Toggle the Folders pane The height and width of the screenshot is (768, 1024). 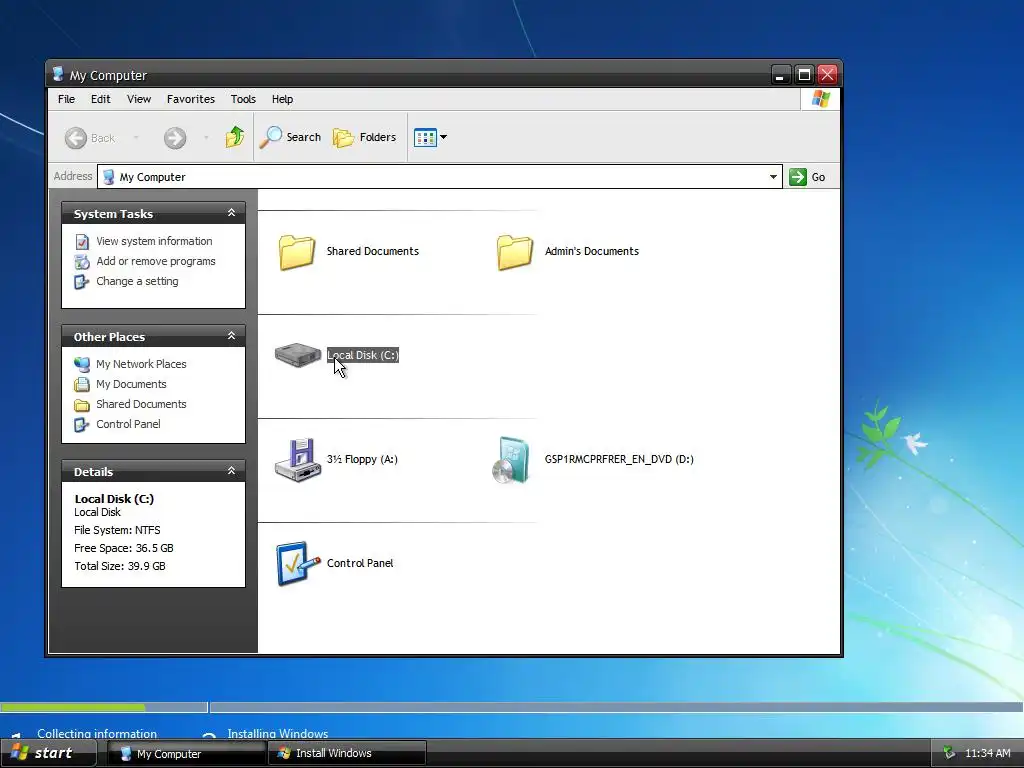[364, 137]
